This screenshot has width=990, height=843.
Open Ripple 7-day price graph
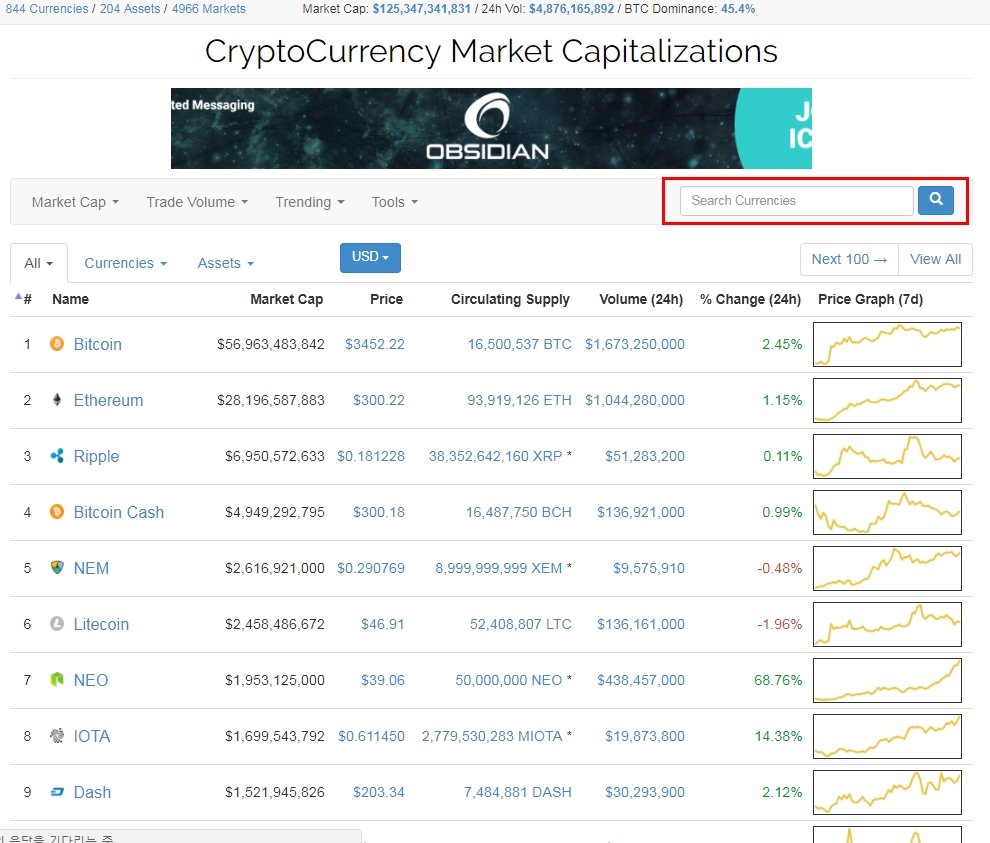[887, 456]
